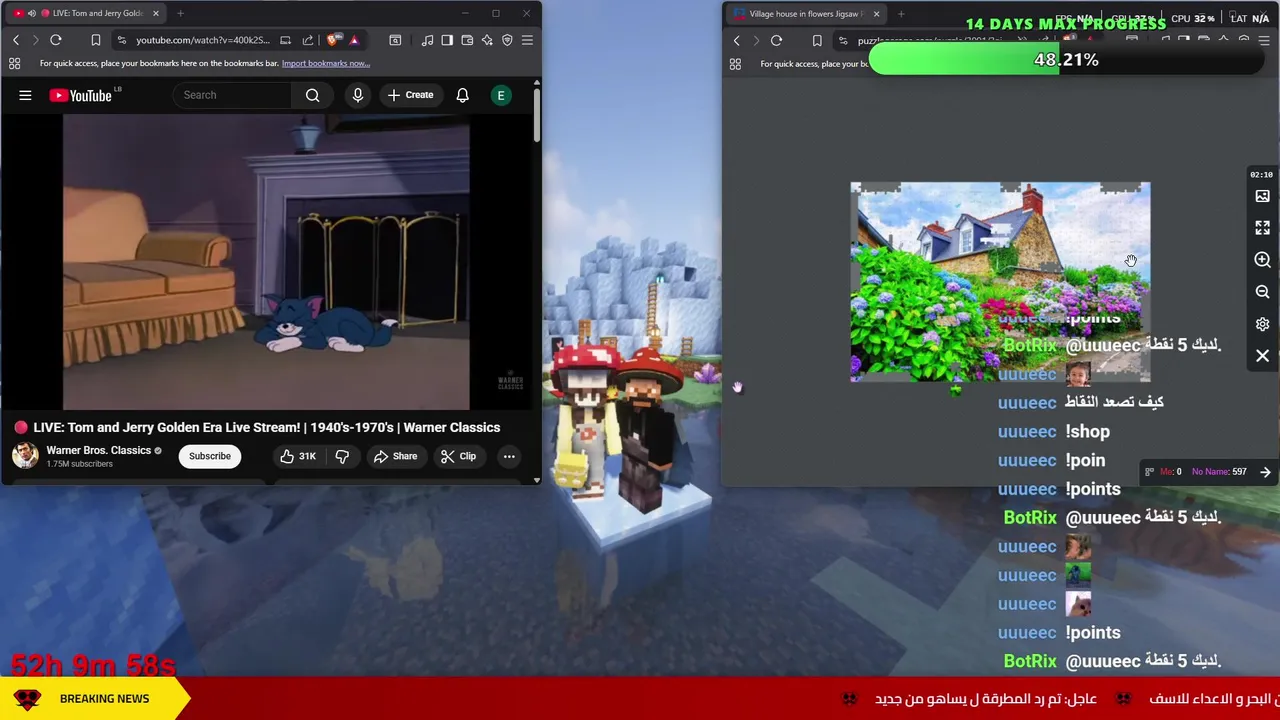Open the Leo AI sparkle icon
Image resolution: width=1280 pixels, height=720 pixels.
coord(487,40)
